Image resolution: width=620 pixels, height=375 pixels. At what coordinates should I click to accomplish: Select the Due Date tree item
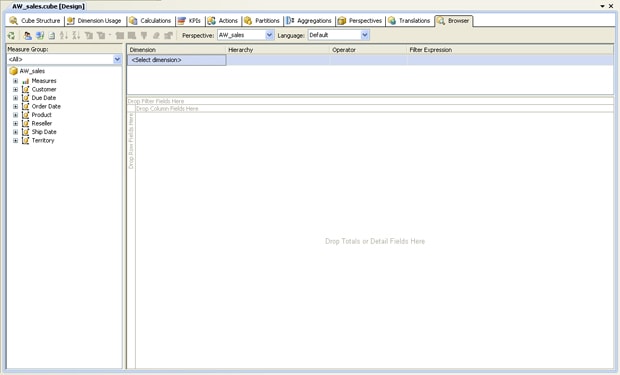43,98
